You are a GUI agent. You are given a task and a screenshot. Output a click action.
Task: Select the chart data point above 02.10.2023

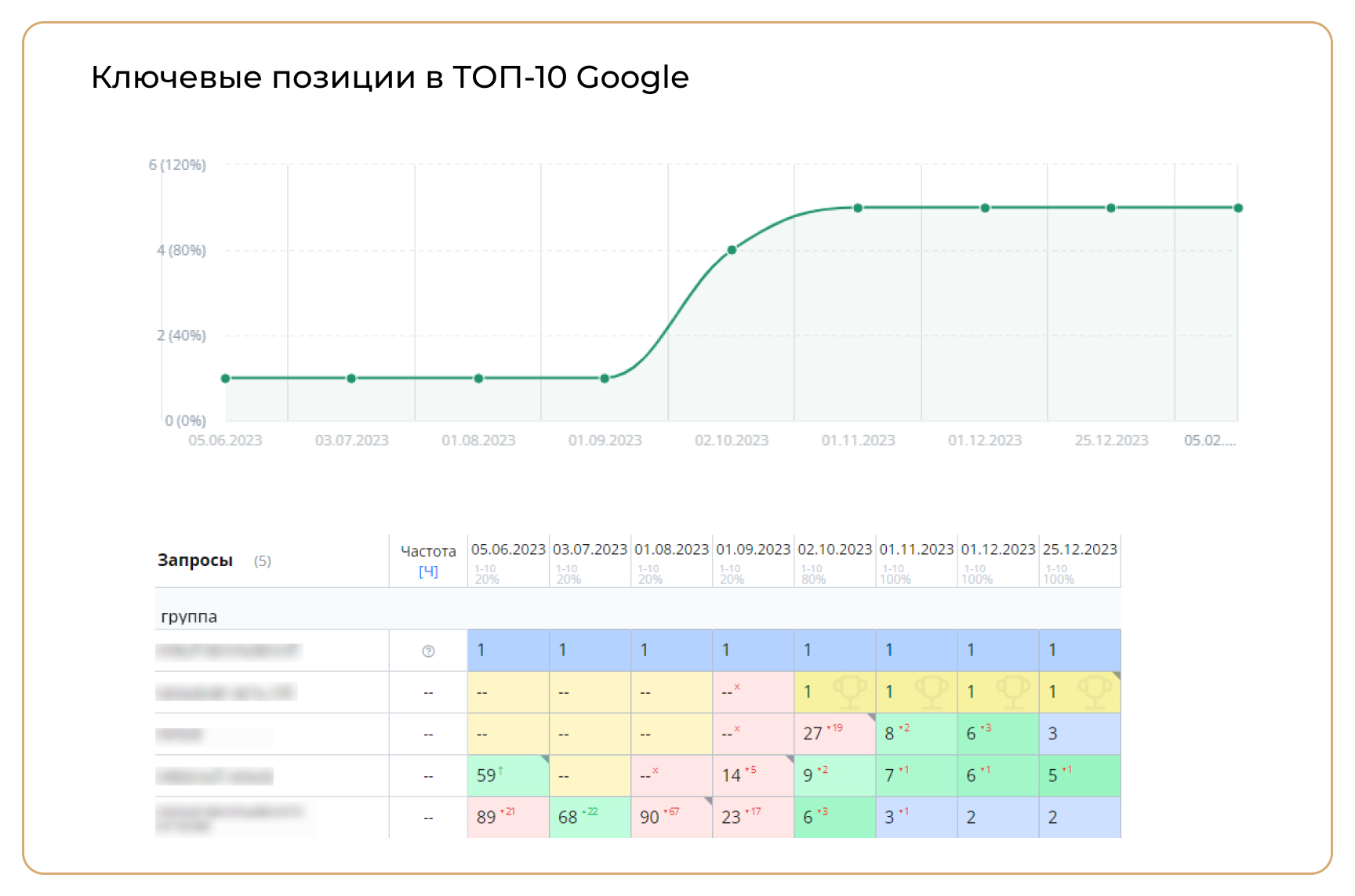click(x=732, y=250)
